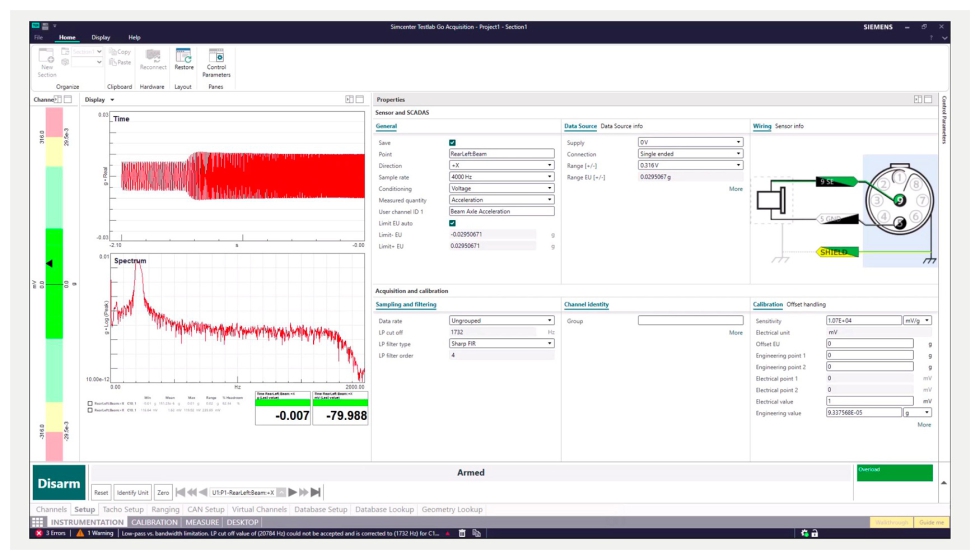
Task: Click the Guide me button
Action: tap(931, 522)
